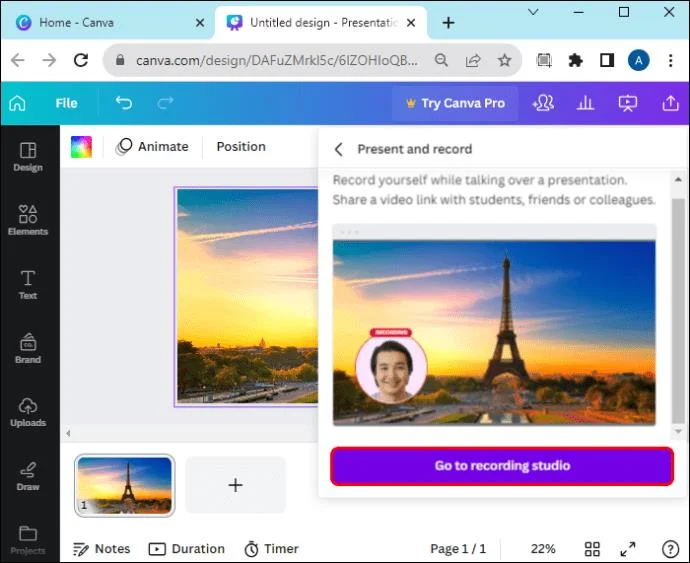Screen dimensions: 690x563
Task: Open the Uploads panel
Action: tap(28, 412)
